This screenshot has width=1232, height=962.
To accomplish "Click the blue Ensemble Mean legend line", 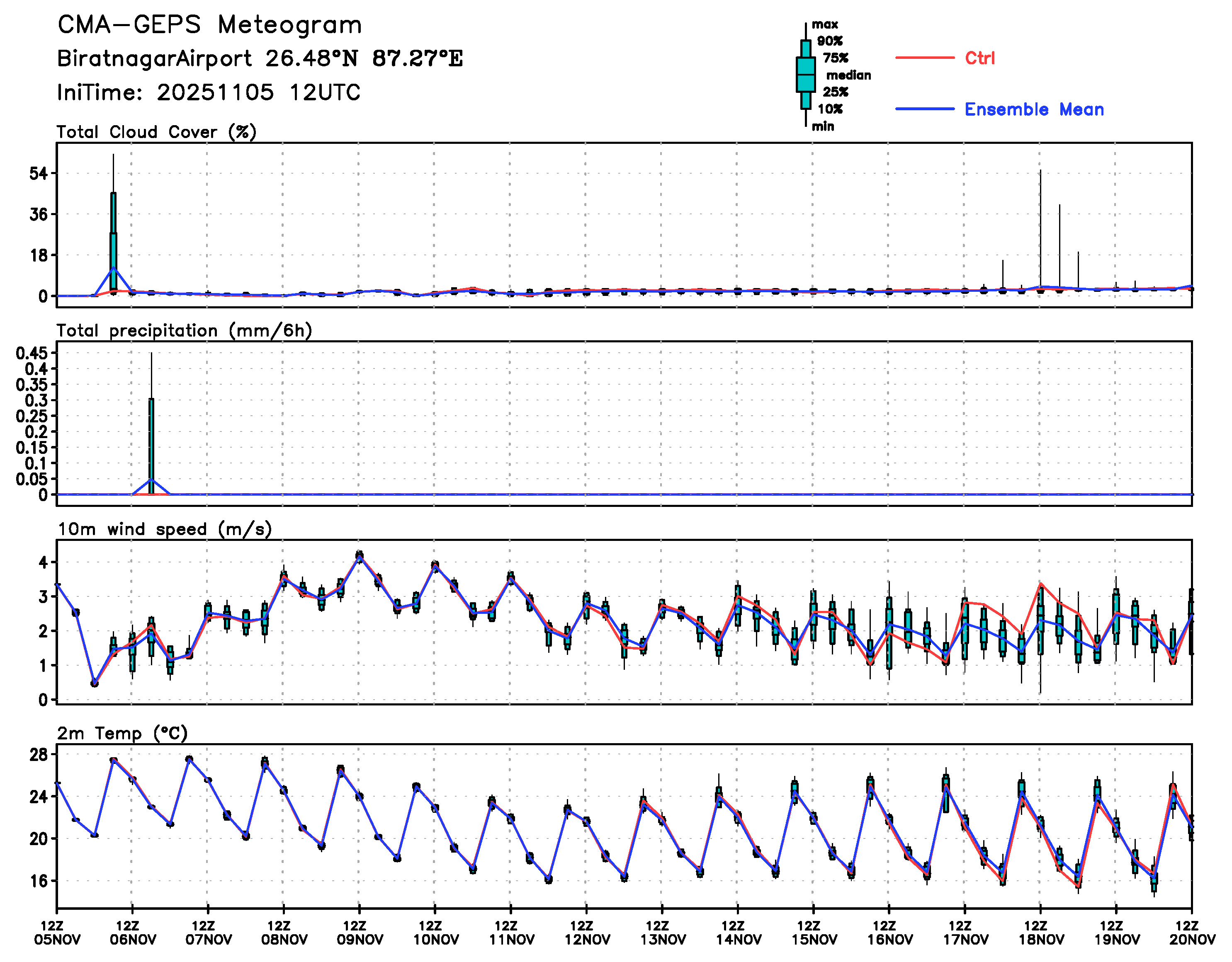I will pyautogui.click(x=925, y=109).
